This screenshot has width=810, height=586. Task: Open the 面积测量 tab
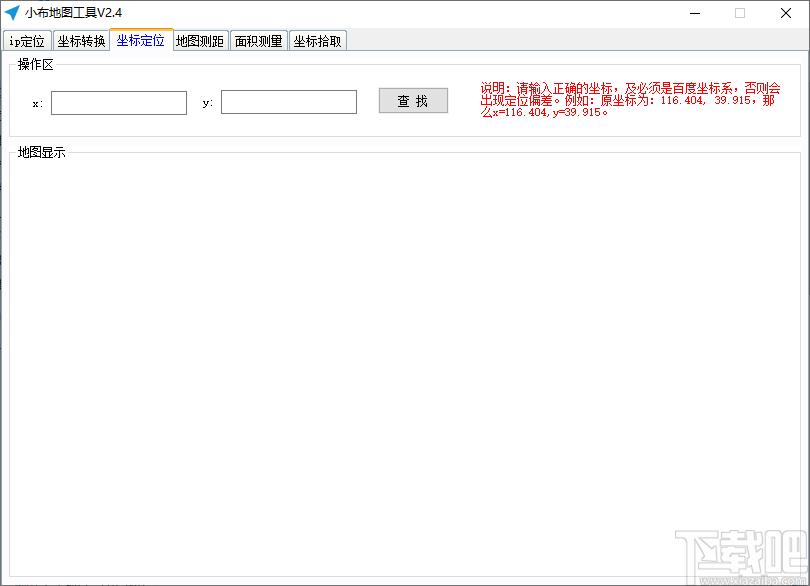(258, 41)
